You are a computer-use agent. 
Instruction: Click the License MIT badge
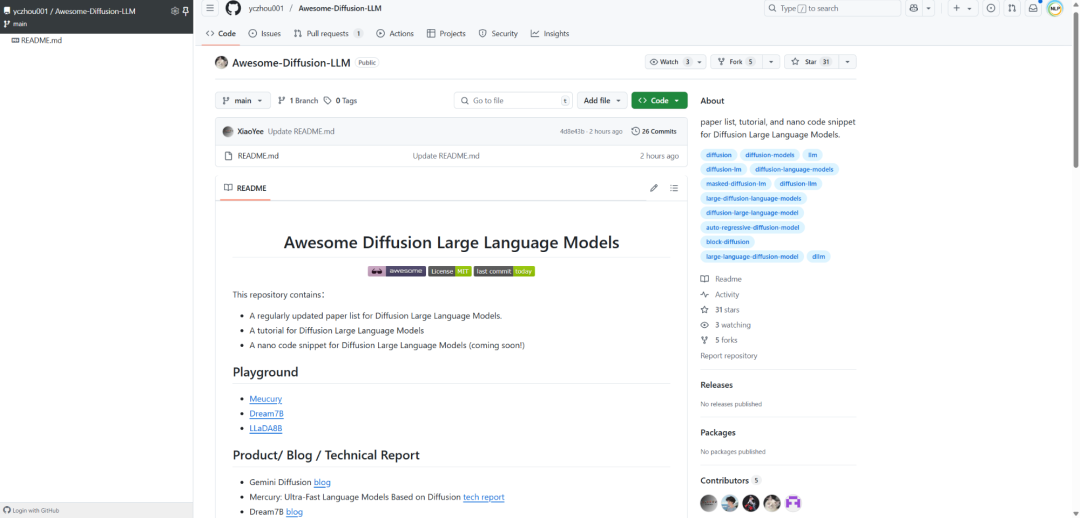click(449, 271)
